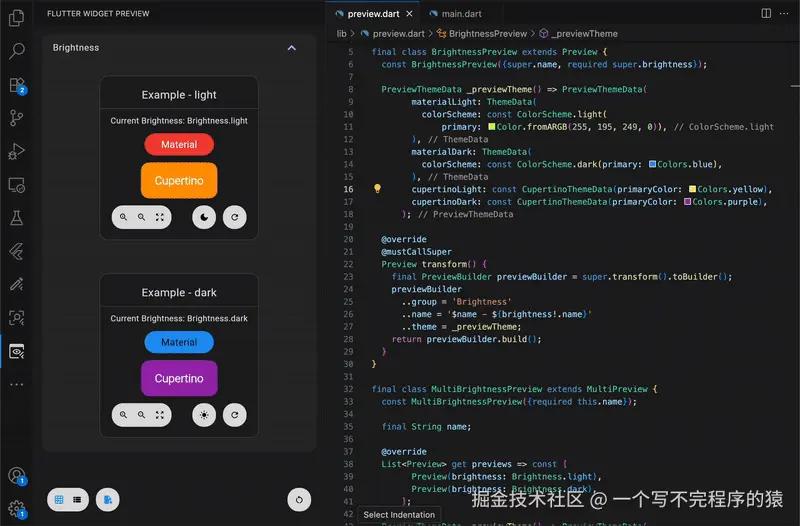Open Remote Explorer view
Image resolution: width=800 pixels, height=526 pixels.
[x=16, y=185]
